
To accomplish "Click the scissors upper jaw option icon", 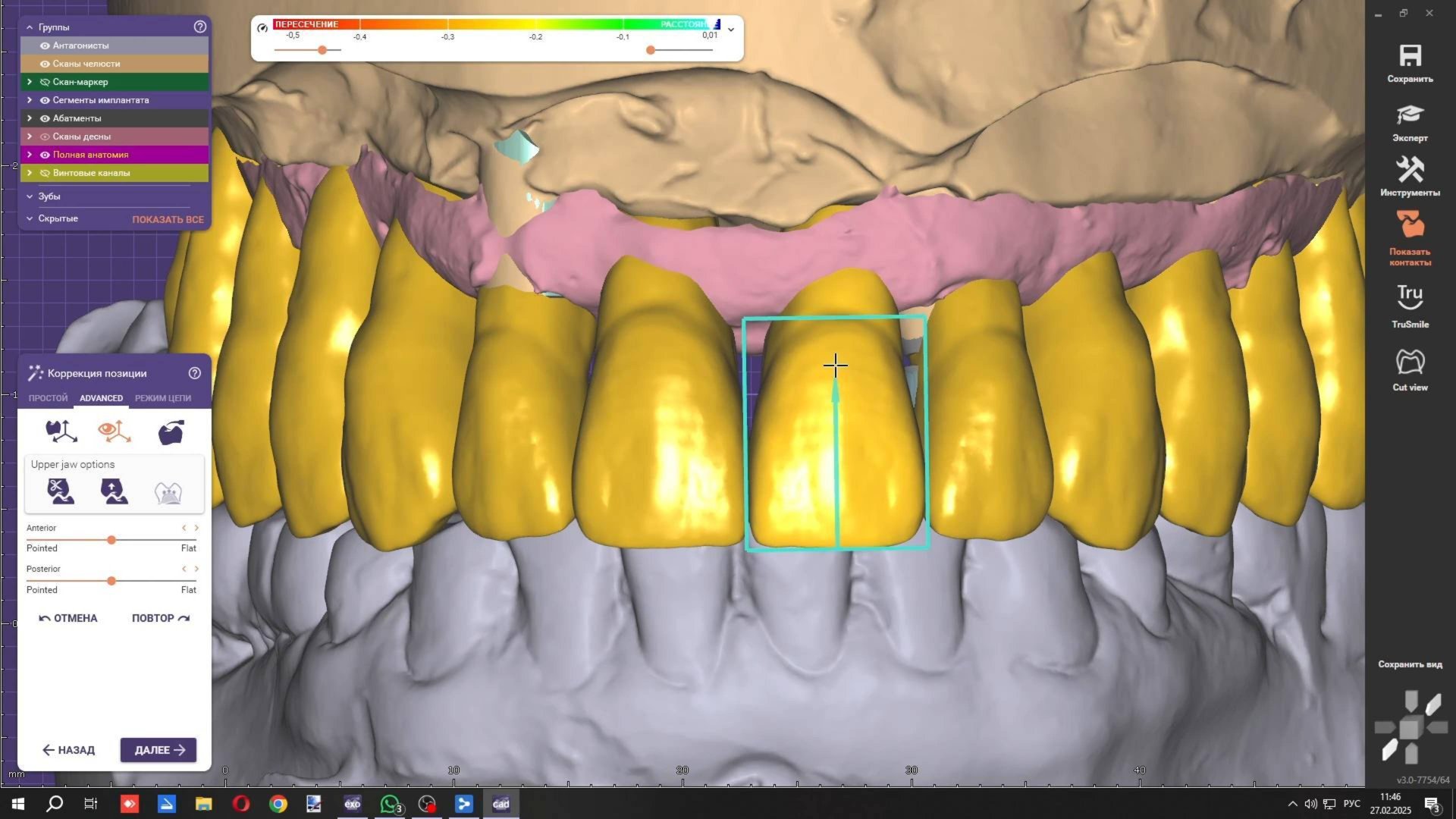I will pos(60,491).
